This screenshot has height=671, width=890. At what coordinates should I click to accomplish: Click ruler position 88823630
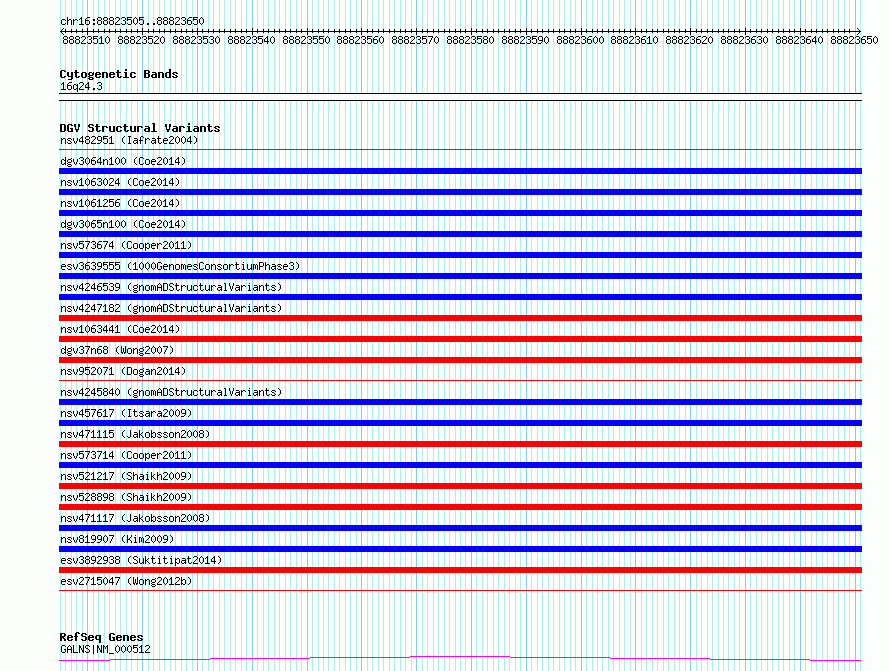tap(744, 40)
